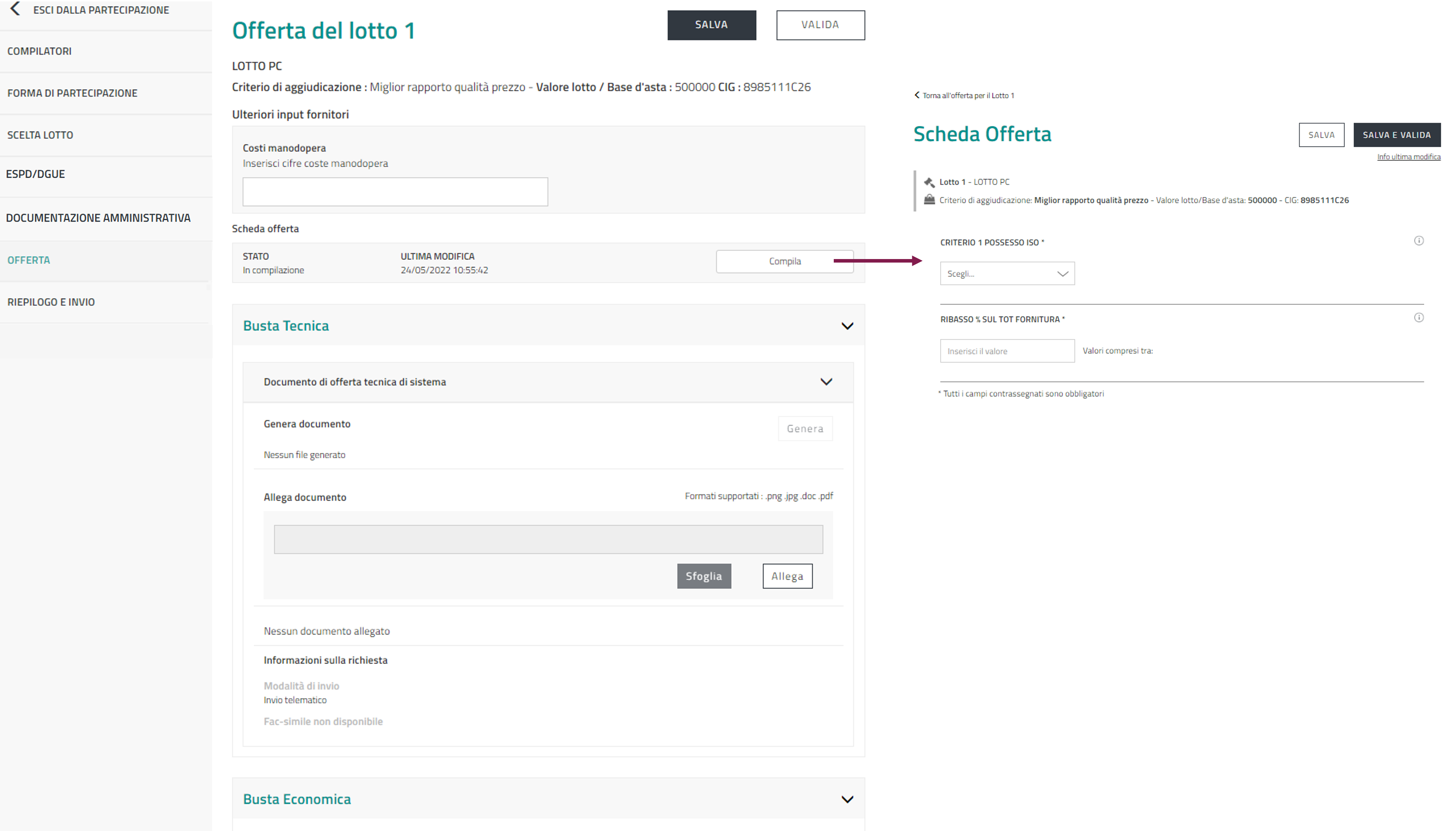Open the Scegli... dropdown

coord(1007,274)
